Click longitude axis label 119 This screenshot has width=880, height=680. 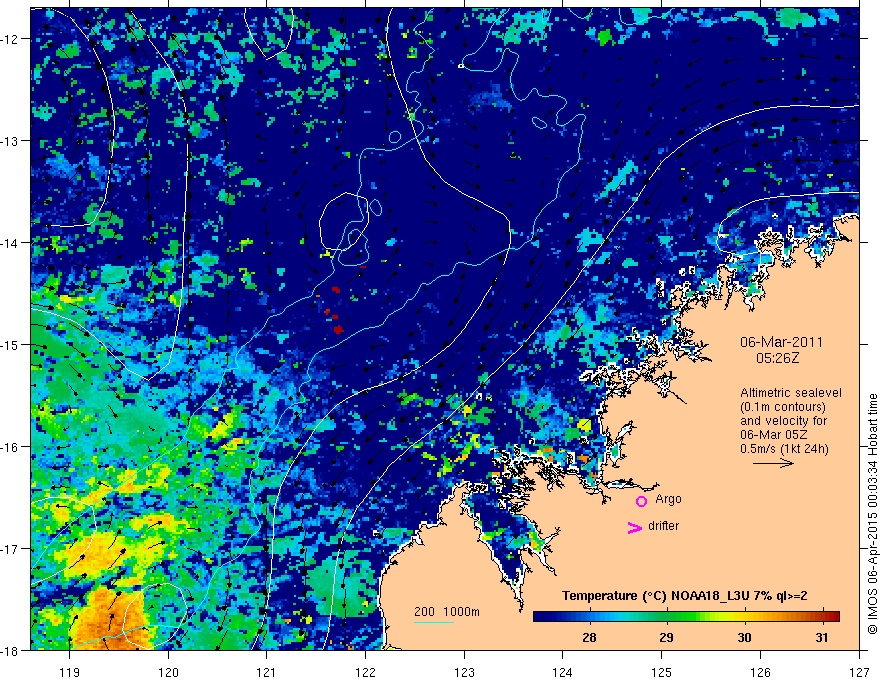(x=69, y=672)
